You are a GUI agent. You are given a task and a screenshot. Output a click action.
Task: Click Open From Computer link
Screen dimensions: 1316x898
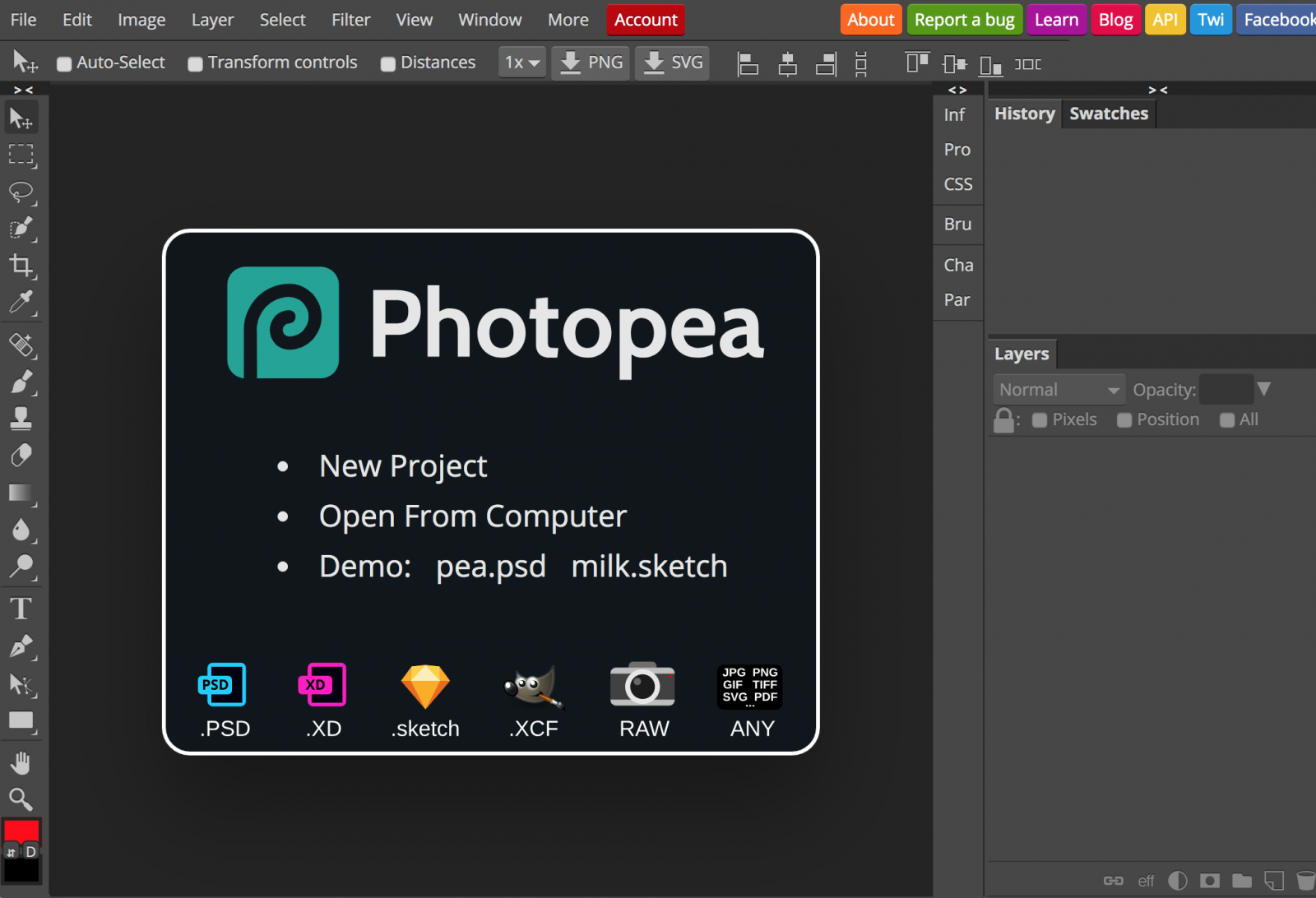tap(473, 516)
